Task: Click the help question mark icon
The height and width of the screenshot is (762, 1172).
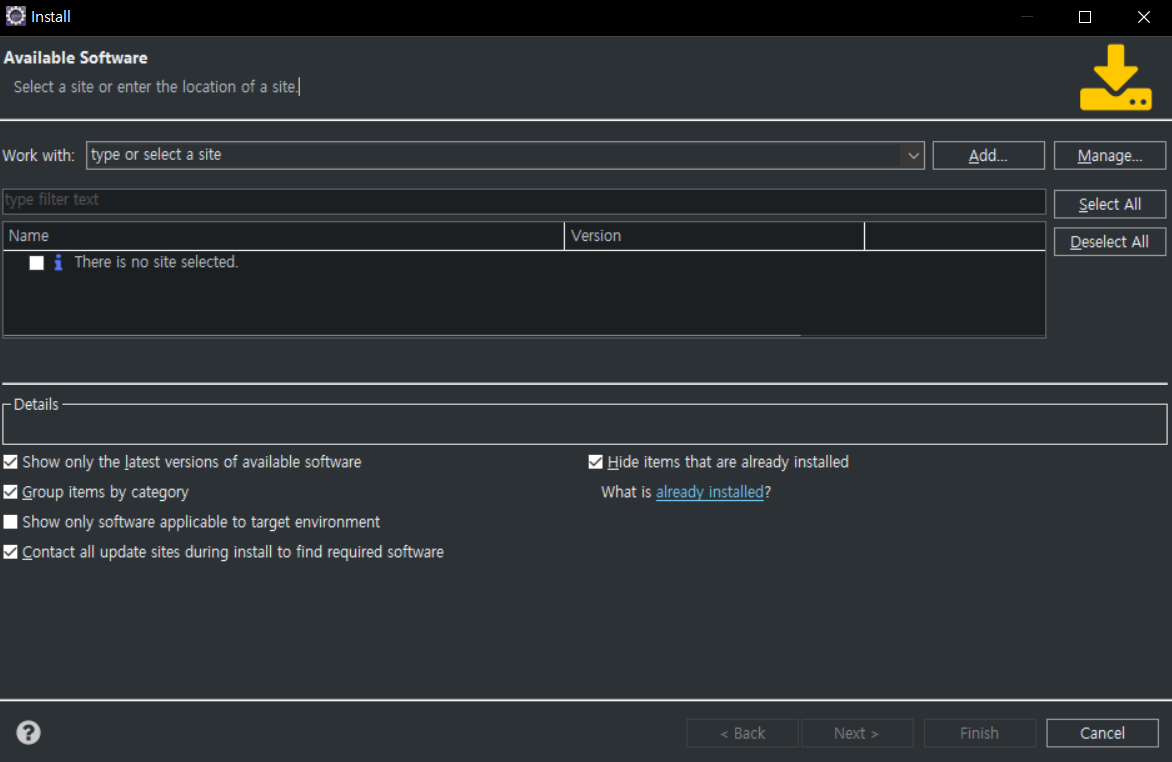Action: (29, 733)
